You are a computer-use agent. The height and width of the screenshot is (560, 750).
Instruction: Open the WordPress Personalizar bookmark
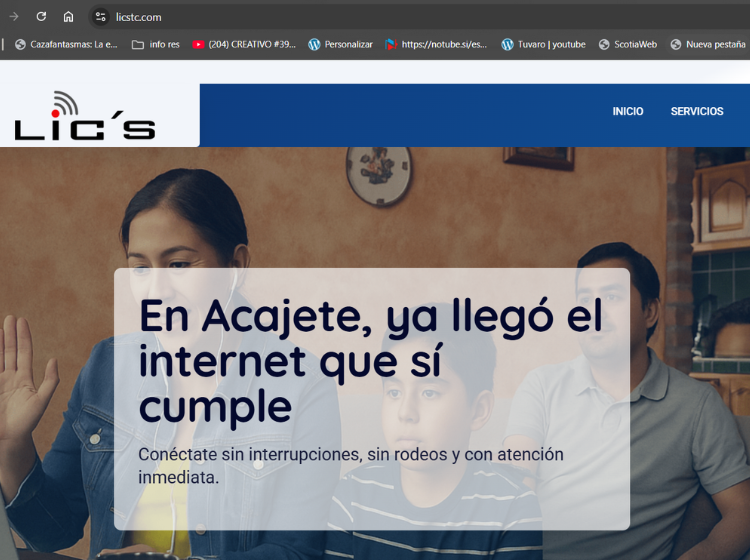coord(340,44)
